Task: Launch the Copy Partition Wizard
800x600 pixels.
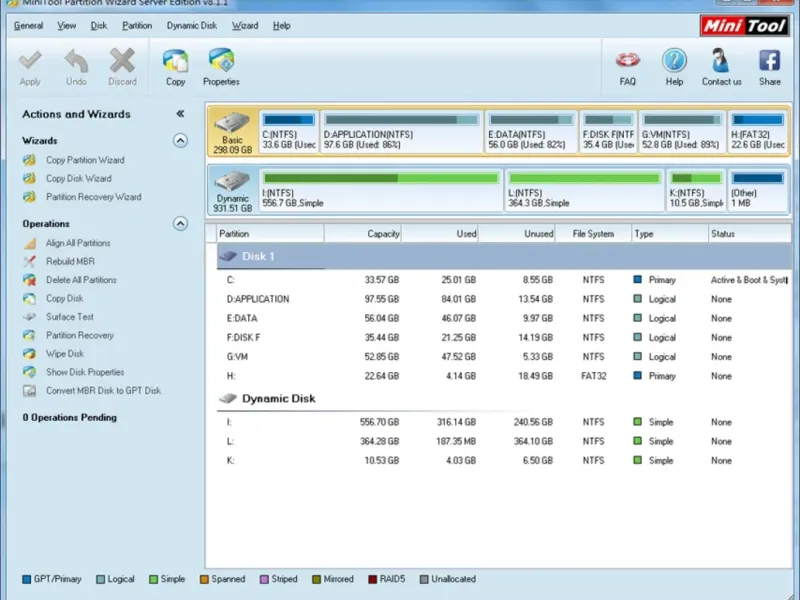Action: pyautogui.click(x=85, y=160)
